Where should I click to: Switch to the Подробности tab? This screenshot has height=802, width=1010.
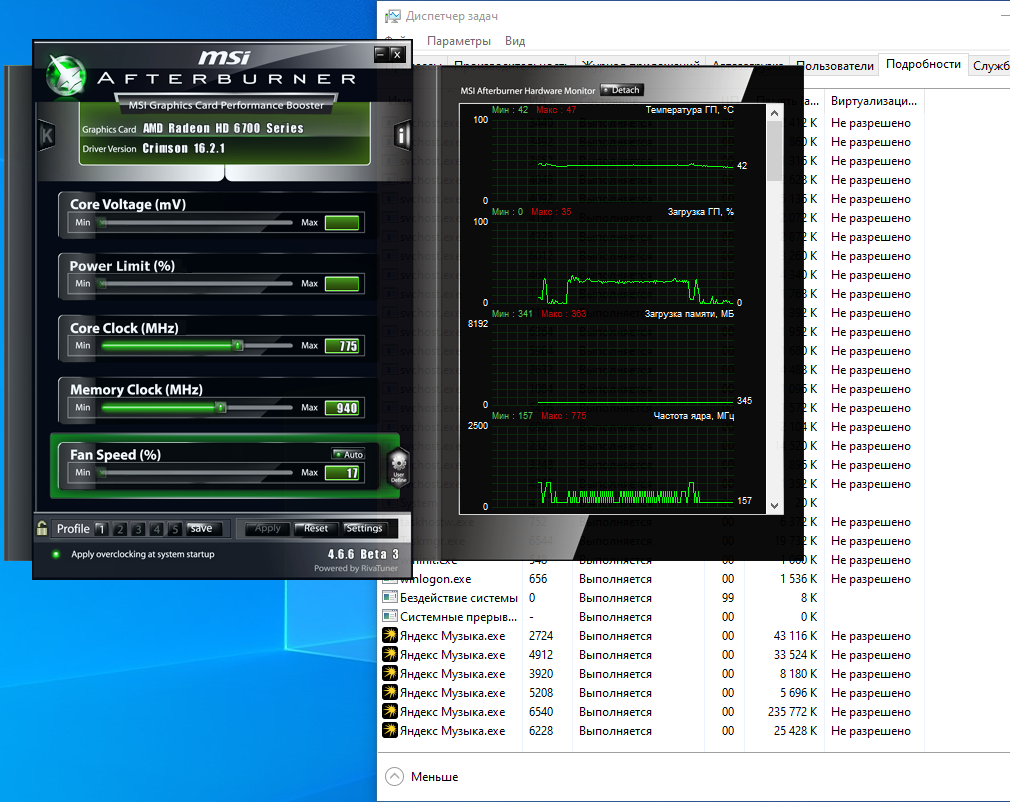pyautogui.click(x=923, y=64)
